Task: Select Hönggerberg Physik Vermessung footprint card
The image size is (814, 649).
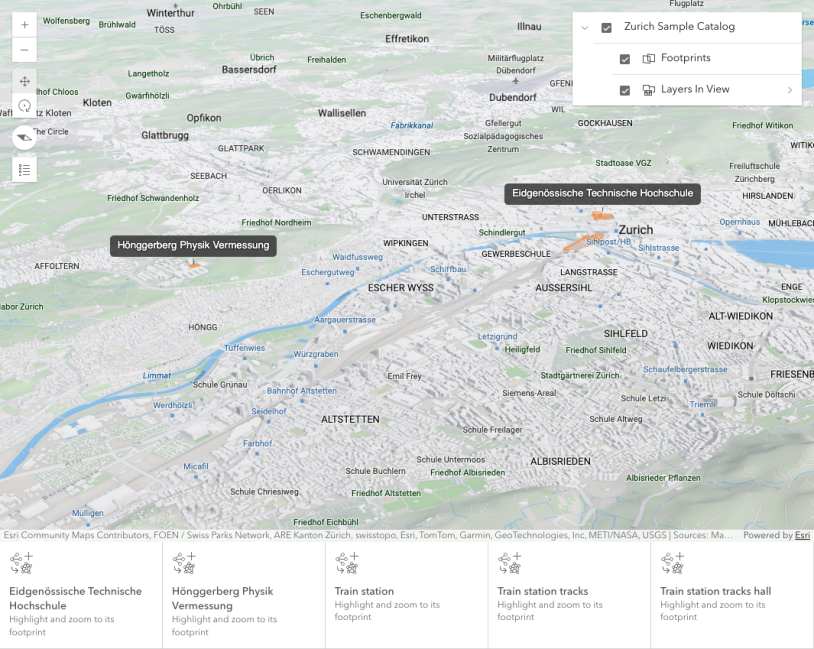Action: point(243,595)
